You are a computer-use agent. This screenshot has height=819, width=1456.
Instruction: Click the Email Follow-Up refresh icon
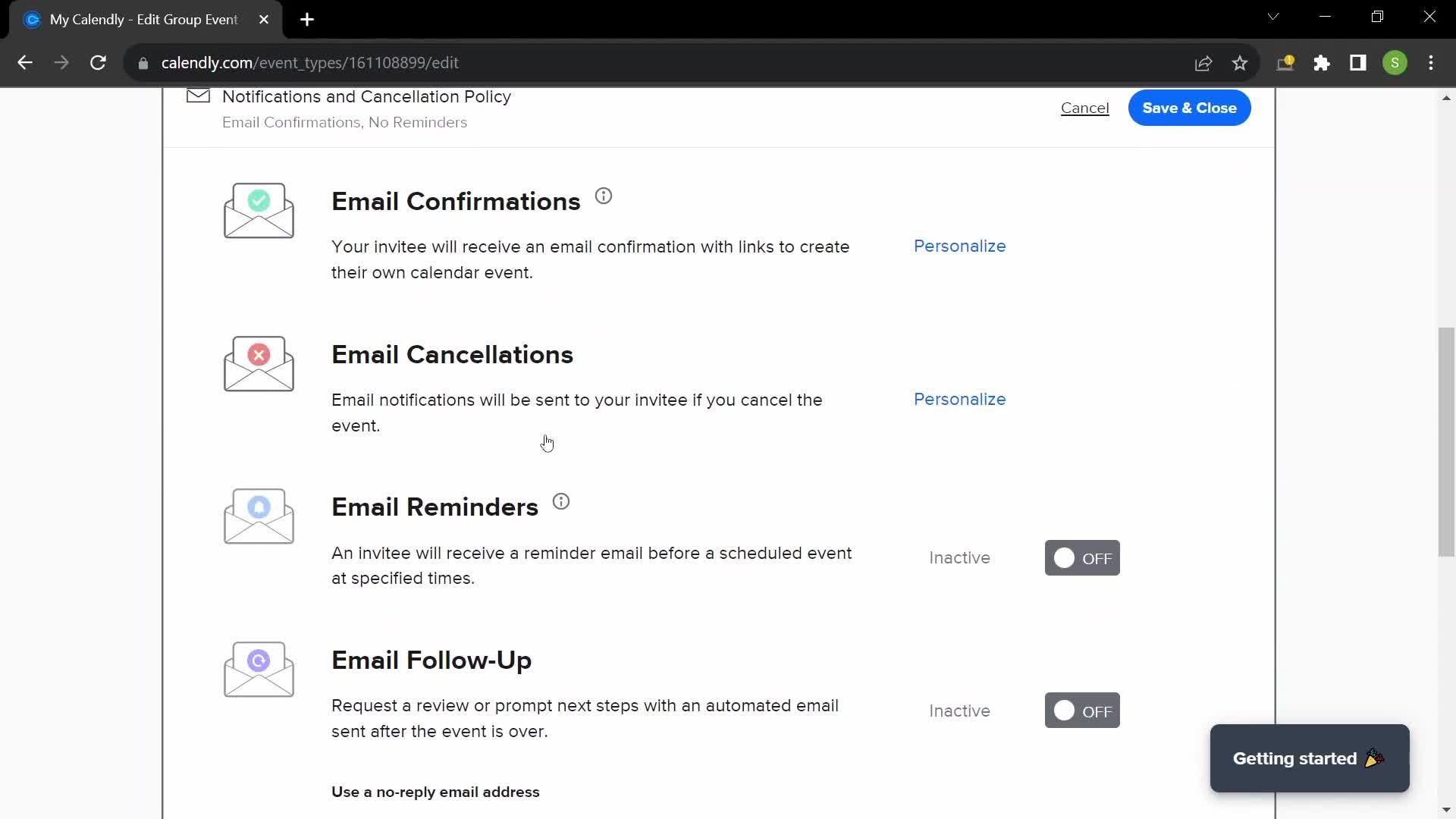coord(258,661)
